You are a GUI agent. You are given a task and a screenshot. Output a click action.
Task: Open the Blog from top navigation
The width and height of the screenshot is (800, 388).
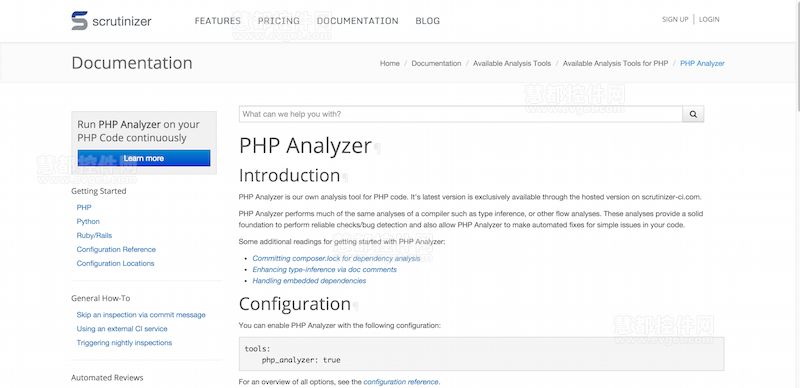[428, 21]
